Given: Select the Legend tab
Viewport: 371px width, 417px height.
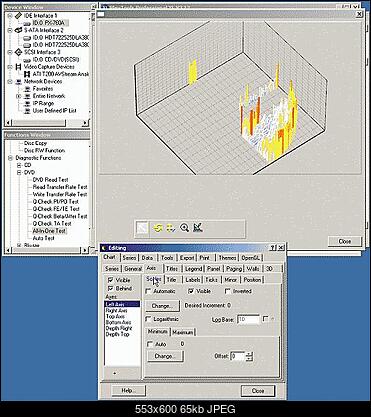Looking at the screenshot, I should pos(193,269).
